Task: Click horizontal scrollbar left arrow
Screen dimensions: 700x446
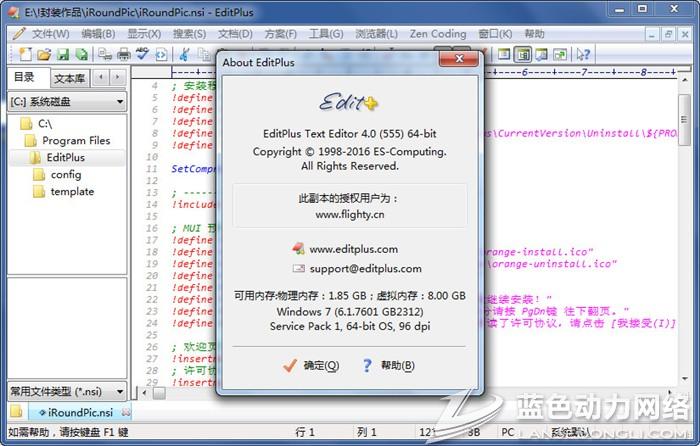Action: click(x=144, y=393)
